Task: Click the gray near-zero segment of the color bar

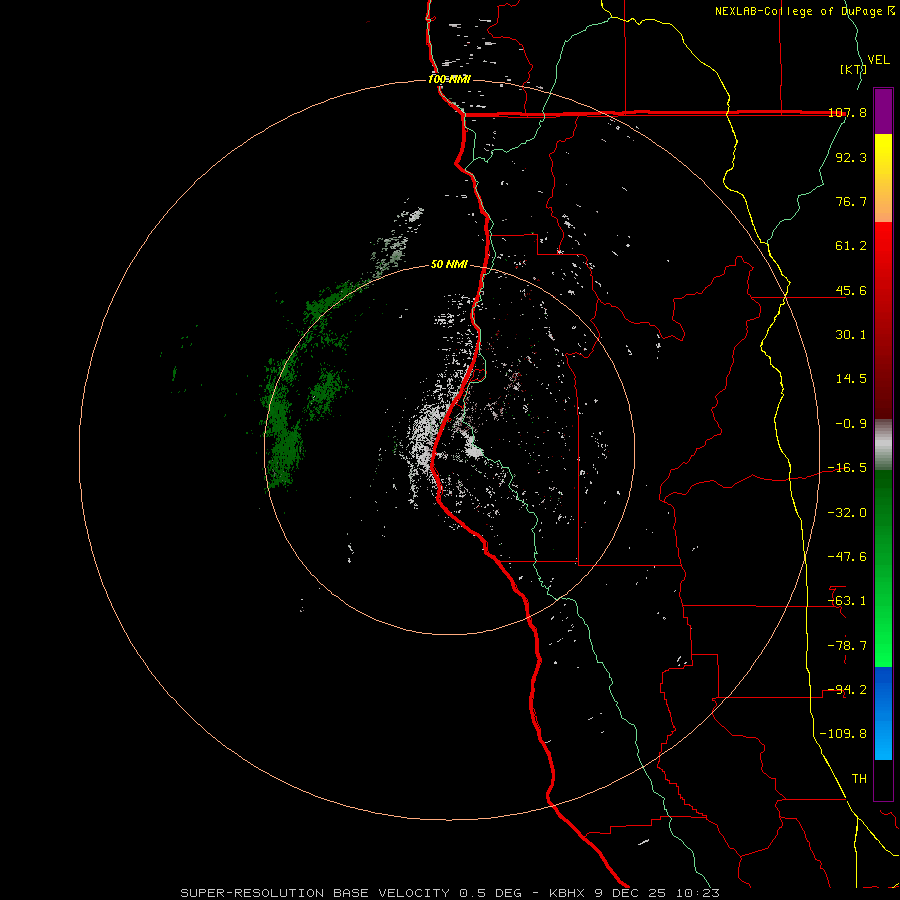Action: click(883, 445)
